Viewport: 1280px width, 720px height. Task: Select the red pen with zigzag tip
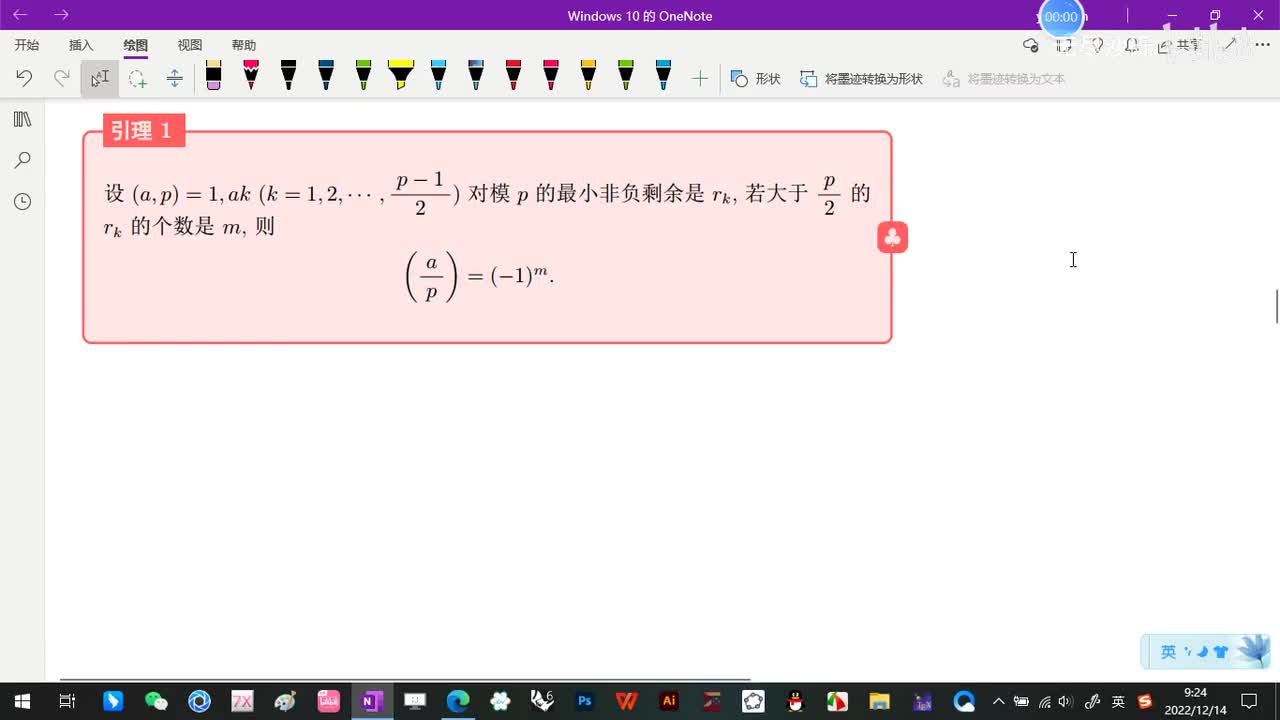pyautogui.click(x=251, y=76)
